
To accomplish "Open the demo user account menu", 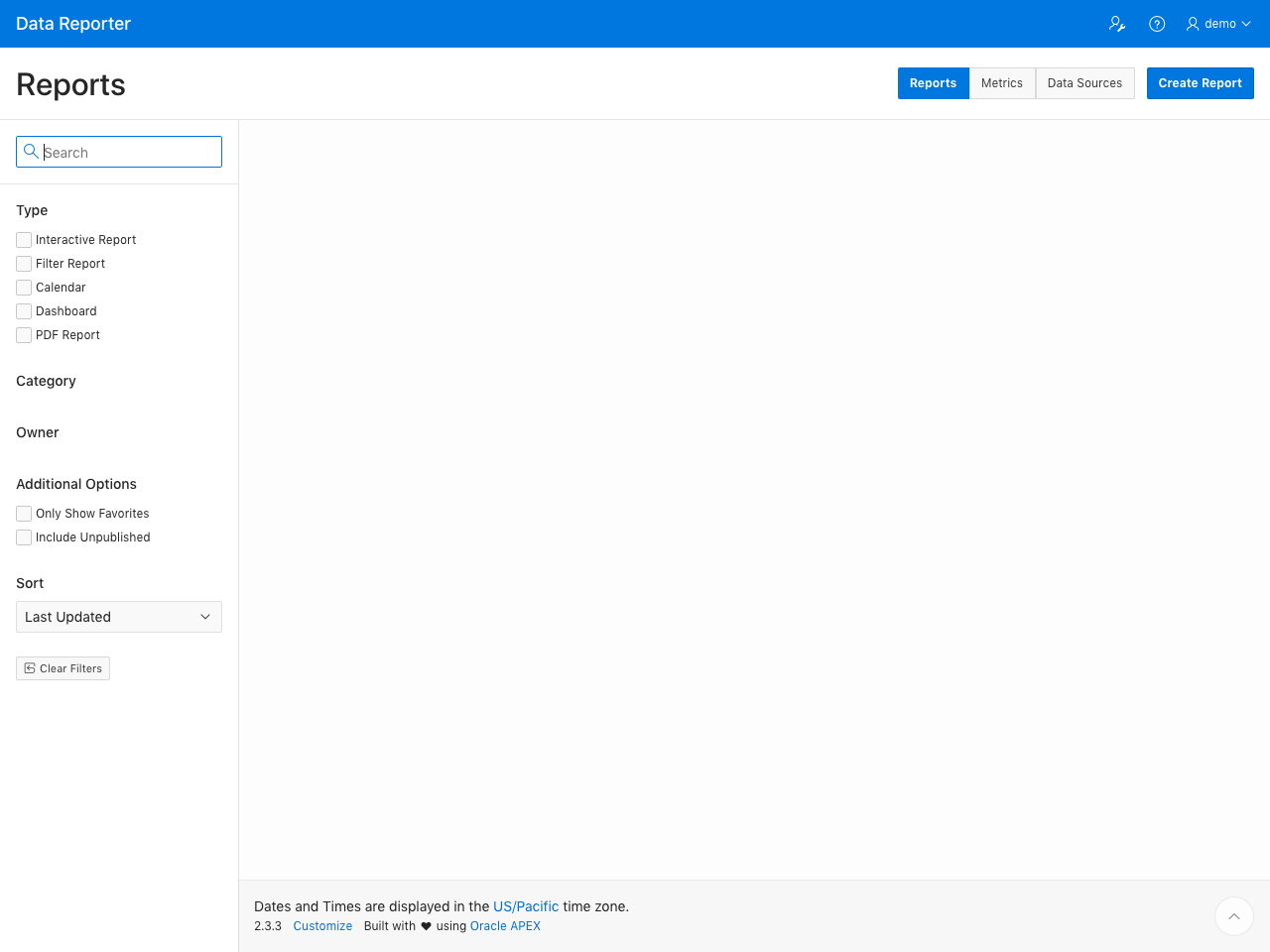I will tap(1218, 24).
